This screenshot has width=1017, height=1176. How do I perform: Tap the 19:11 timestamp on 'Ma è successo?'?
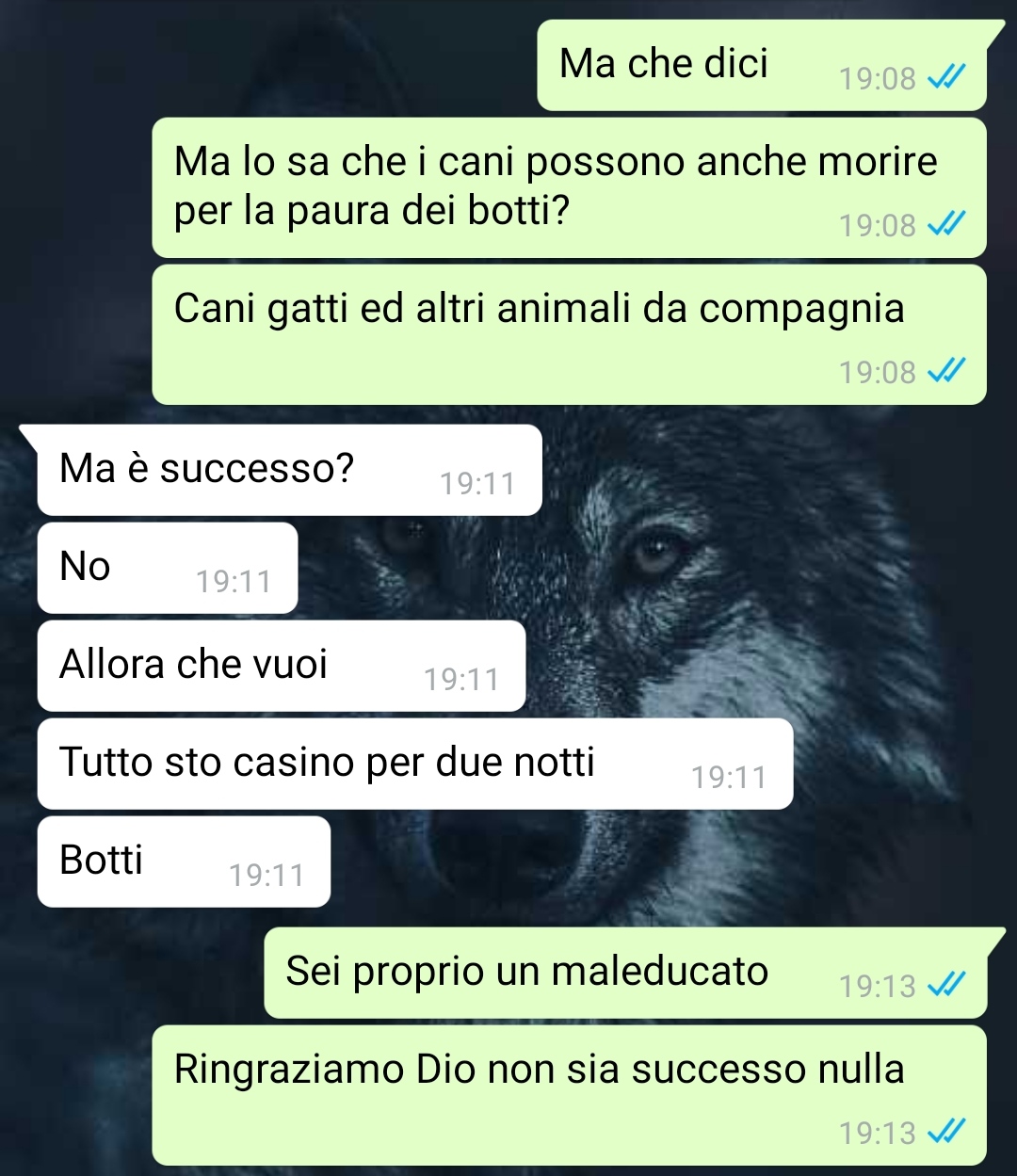coord(477,484)
